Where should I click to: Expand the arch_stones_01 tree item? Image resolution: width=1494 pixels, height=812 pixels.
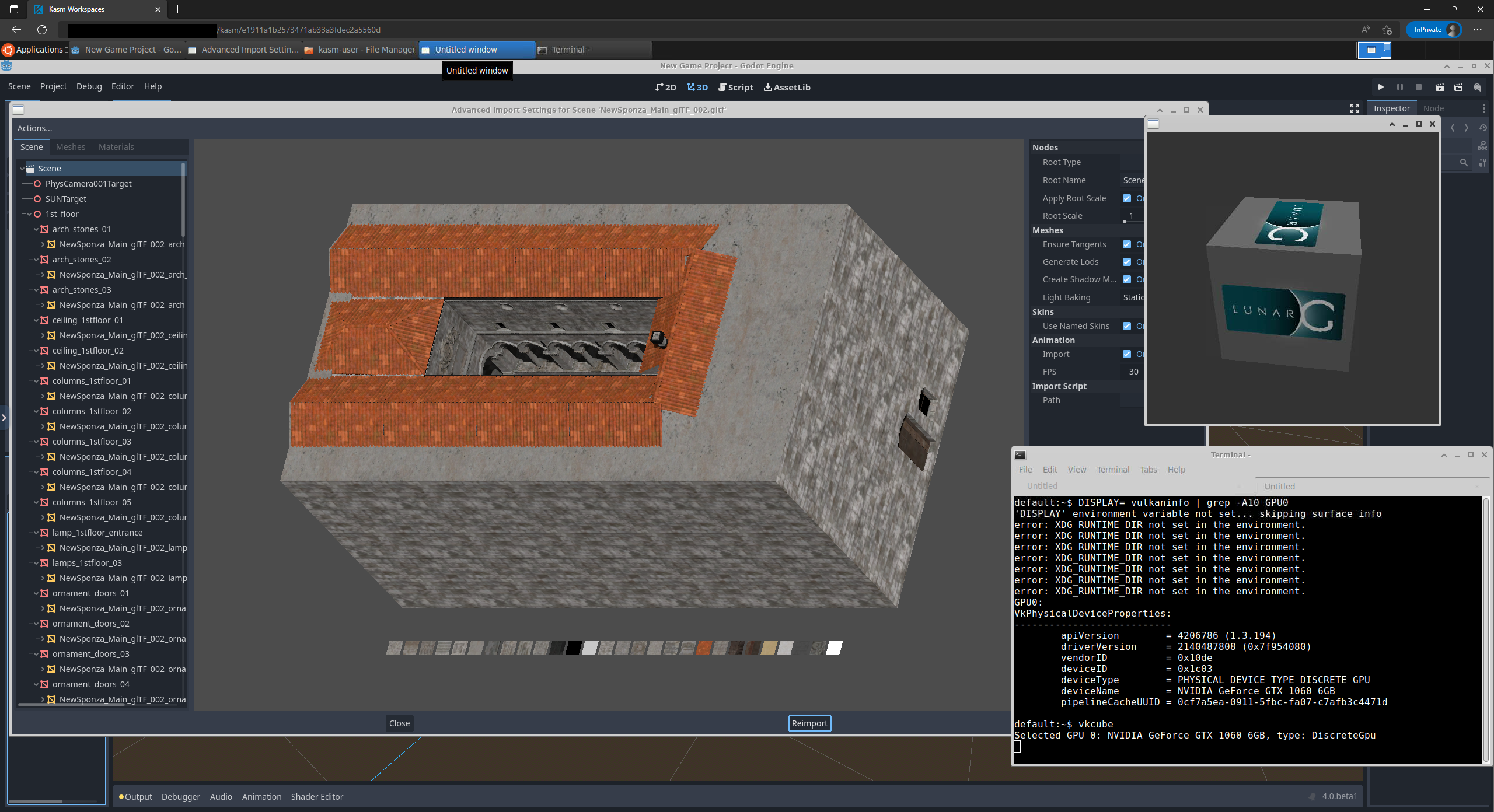36,229
